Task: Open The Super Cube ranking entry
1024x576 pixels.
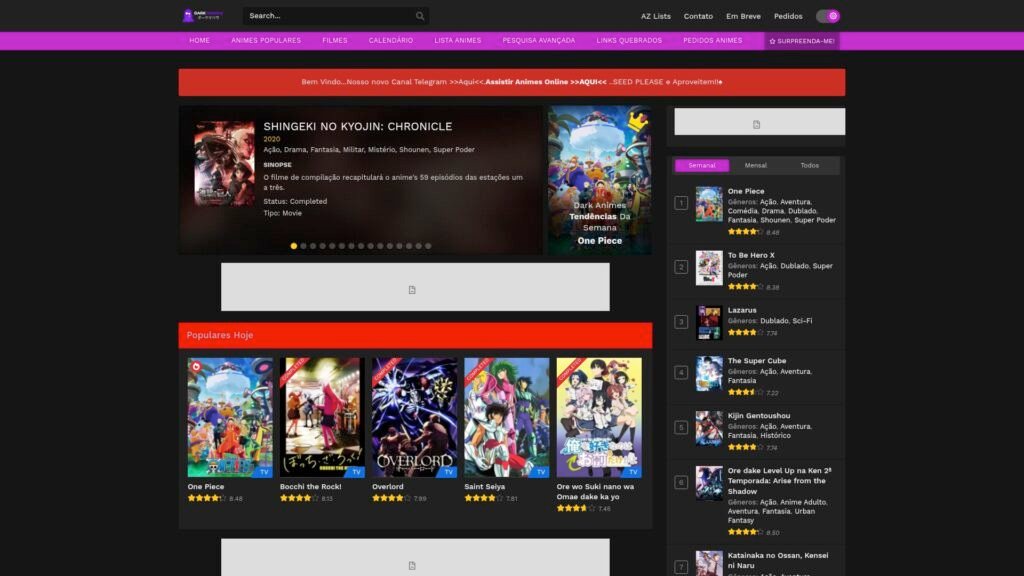Action: pos(757,360)
